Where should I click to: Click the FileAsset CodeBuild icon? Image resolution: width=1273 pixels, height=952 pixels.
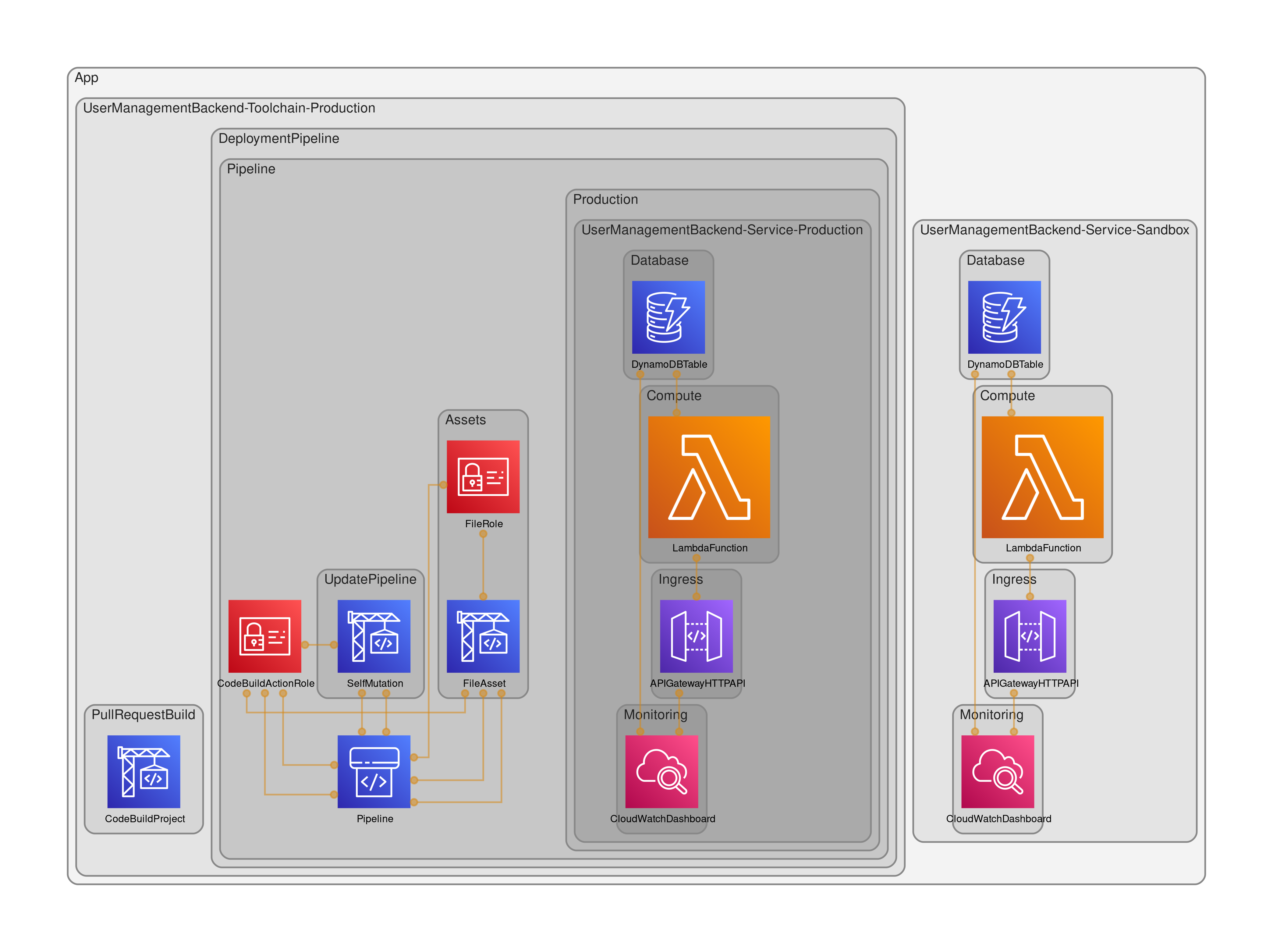point(483,636)
